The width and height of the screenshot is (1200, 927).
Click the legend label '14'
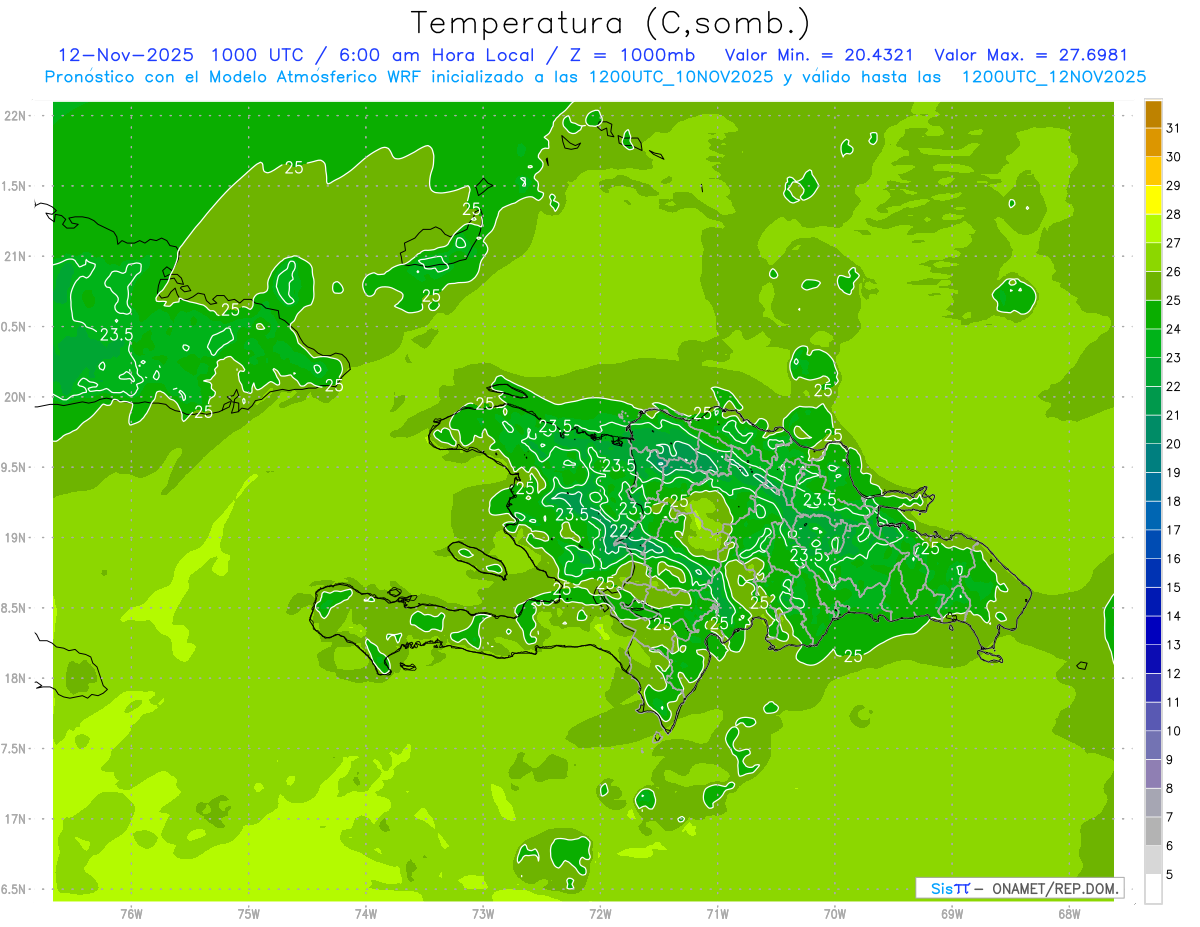coord(1174,616)
